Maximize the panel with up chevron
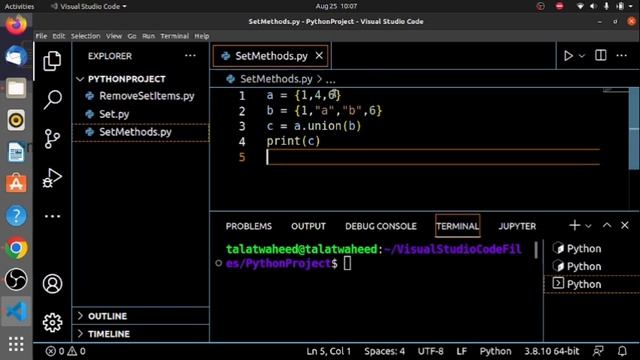 tap(607, 225)
